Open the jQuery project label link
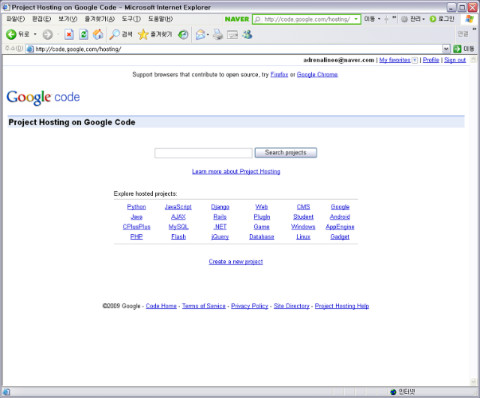This screenshot has width=480, height=398. point(220,237)
